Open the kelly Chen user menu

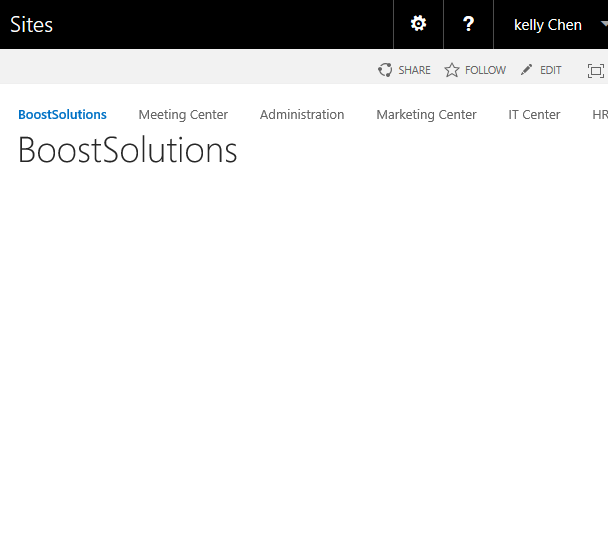pos(547,25)
